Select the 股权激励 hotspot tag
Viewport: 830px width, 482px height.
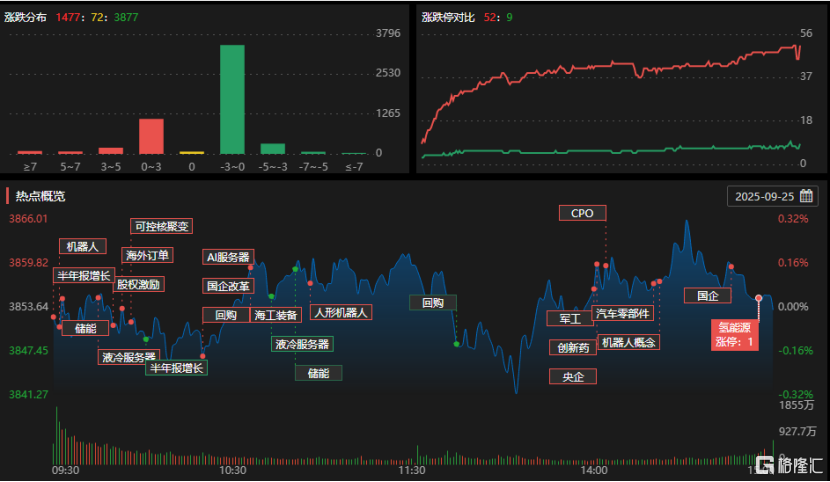(x=139, y=285)
